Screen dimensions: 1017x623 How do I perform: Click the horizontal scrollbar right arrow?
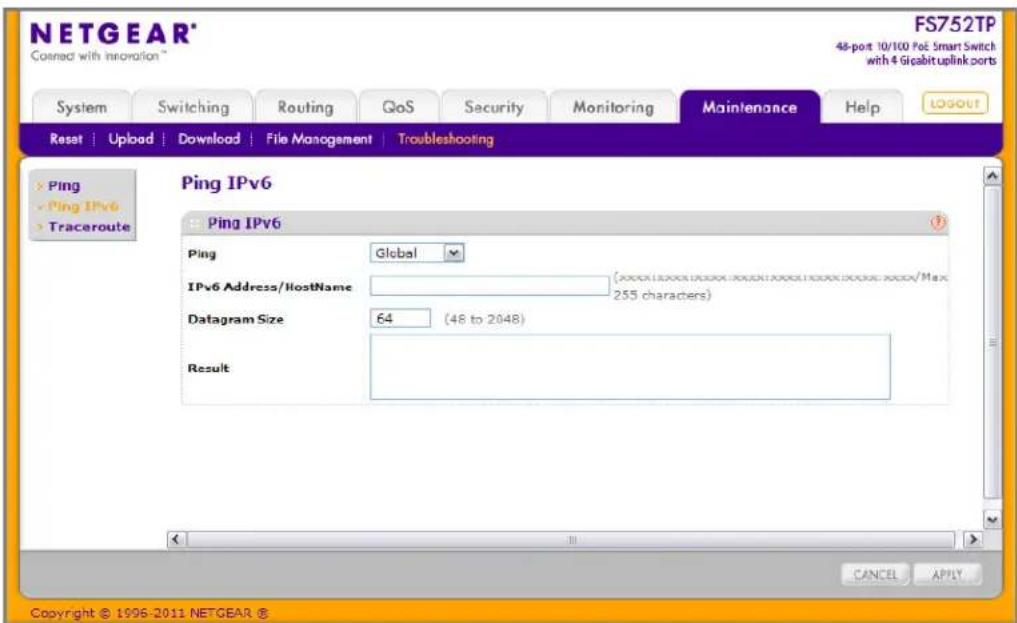(x=972, y=539)
